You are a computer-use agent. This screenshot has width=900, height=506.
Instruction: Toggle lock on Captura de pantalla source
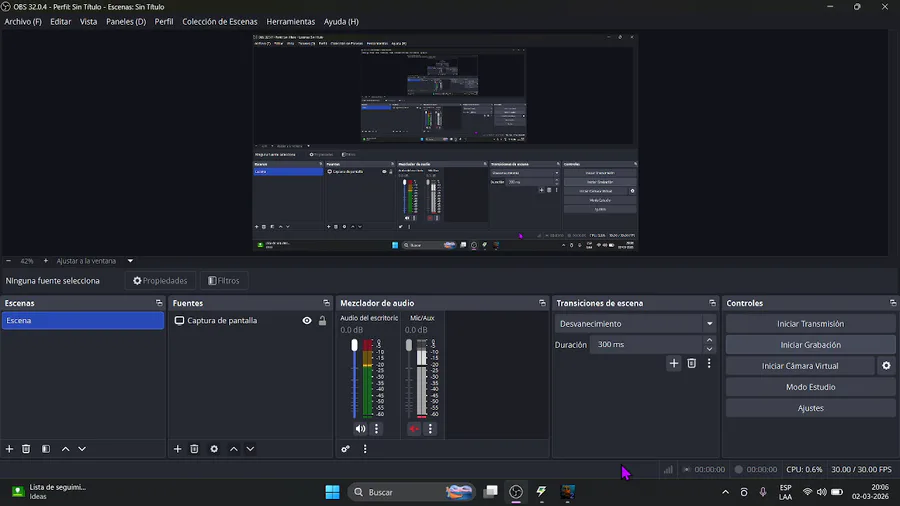(323, 321)
